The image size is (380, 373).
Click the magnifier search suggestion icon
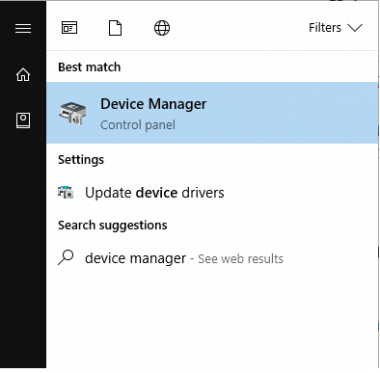click(66, 258)
